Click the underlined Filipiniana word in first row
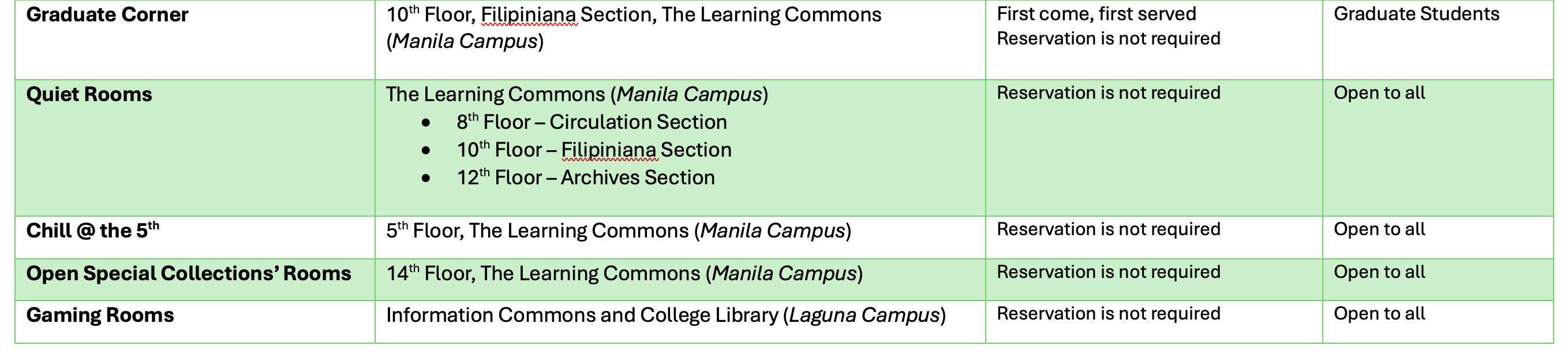1568x360 pixels. (x=529, y=14)
